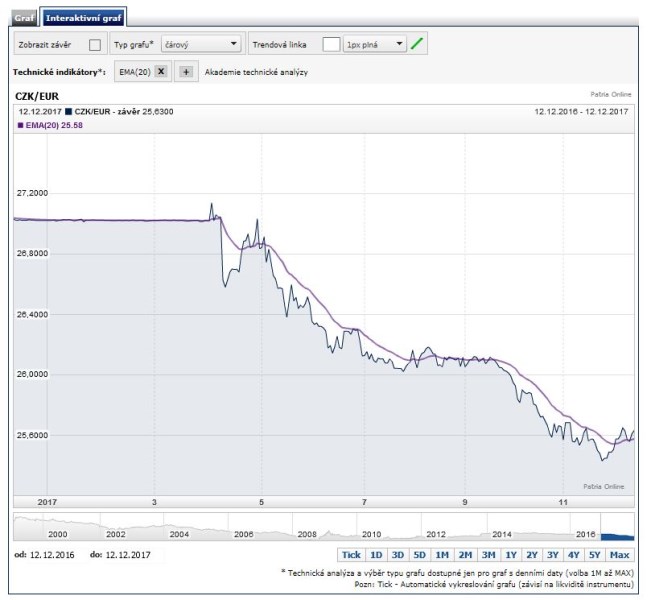Show the Max time range
The image size is (651, 600).
(620, 554)
